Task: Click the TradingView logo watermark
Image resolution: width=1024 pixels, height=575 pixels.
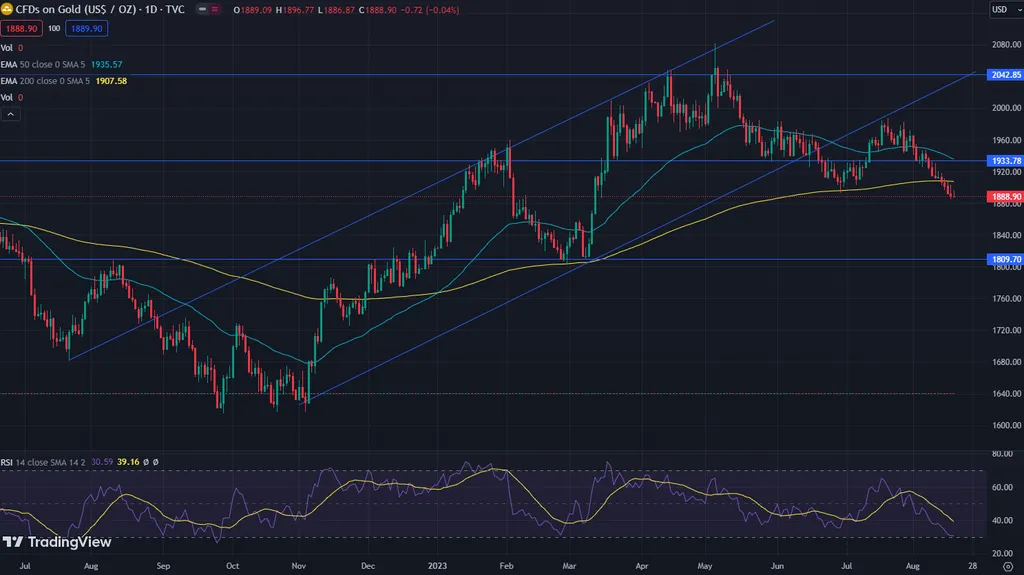Action: point(55,543)
